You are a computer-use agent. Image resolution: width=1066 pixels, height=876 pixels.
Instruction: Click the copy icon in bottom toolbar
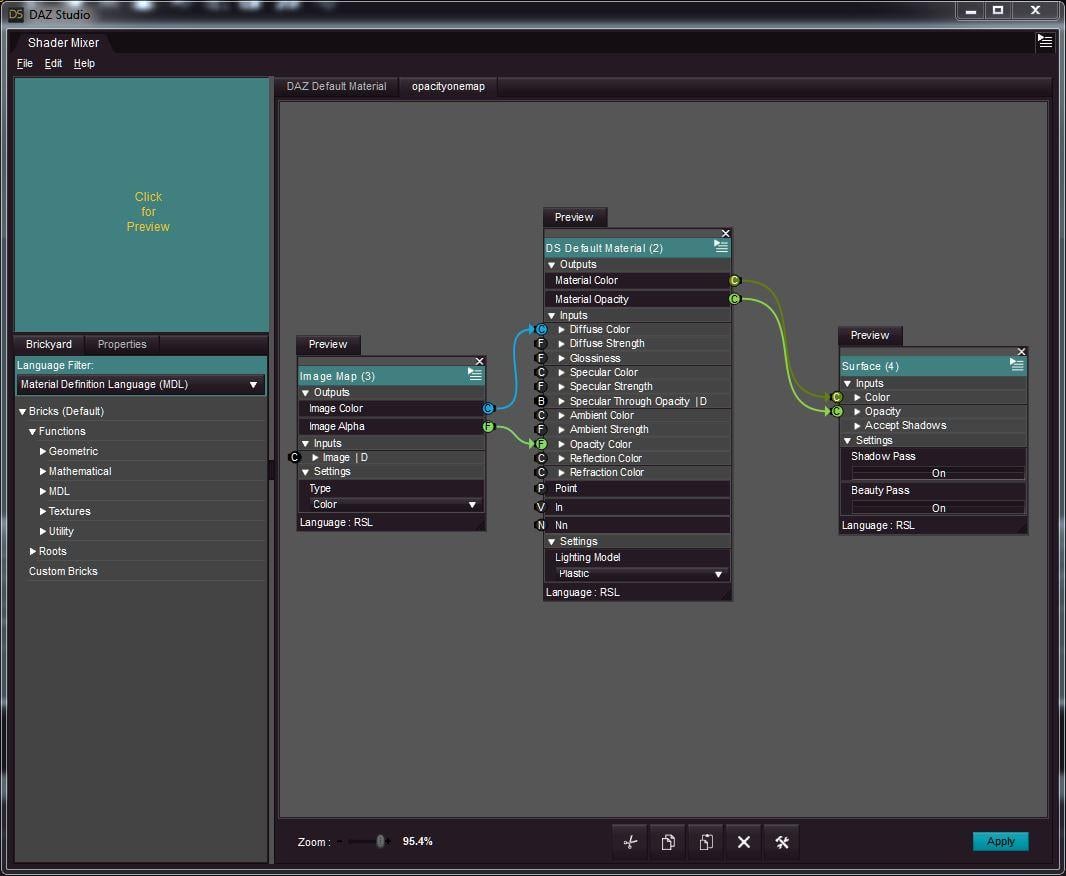point(668,842)
